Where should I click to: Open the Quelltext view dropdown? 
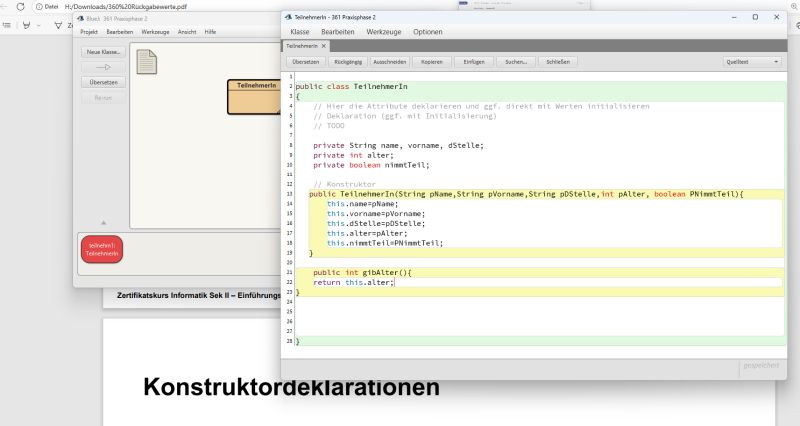point(754,62)
